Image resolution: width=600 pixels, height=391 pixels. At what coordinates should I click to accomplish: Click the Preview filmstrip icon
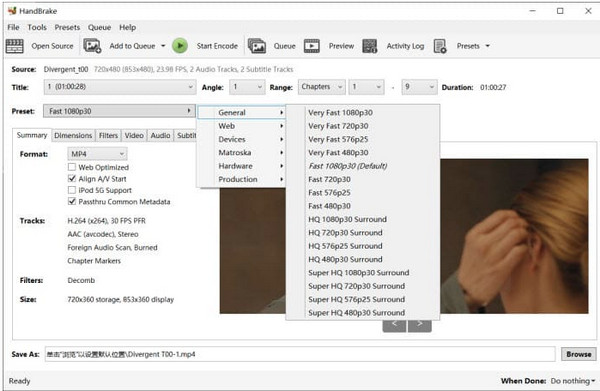[x=311, y=46]
